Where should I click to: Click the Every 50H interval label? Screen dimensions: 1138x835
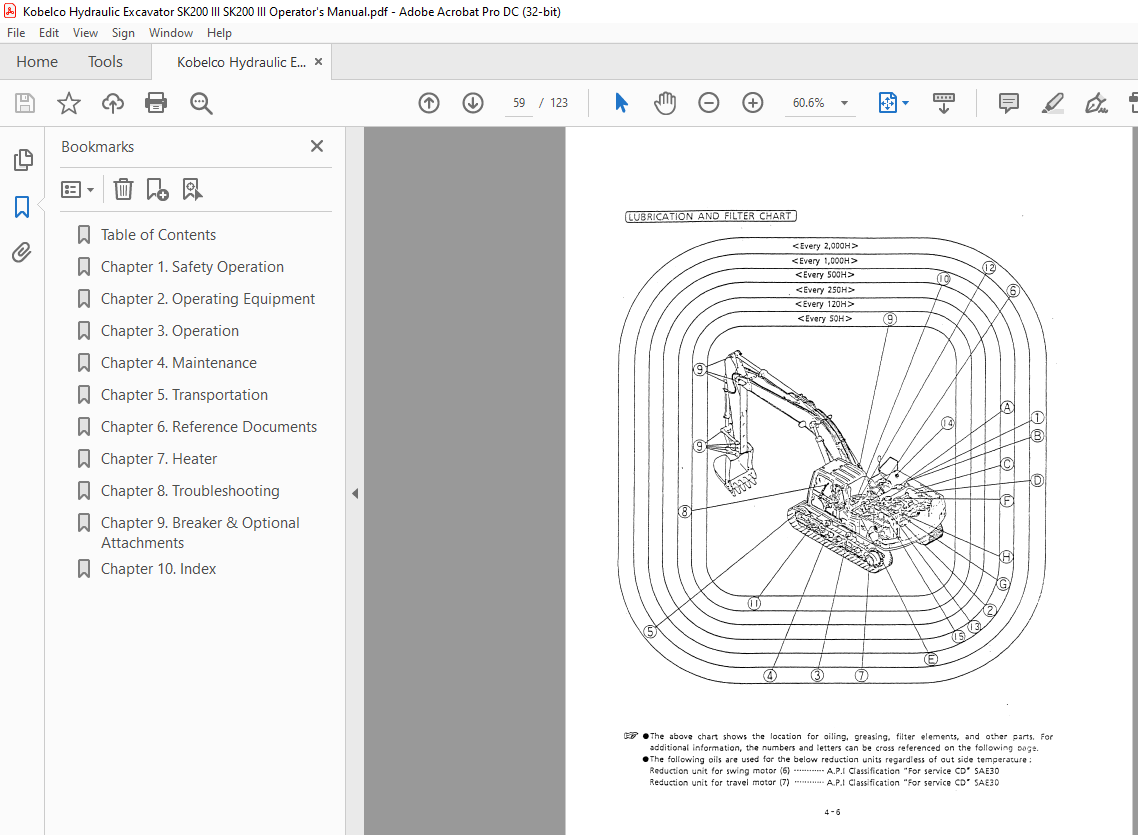824,318
